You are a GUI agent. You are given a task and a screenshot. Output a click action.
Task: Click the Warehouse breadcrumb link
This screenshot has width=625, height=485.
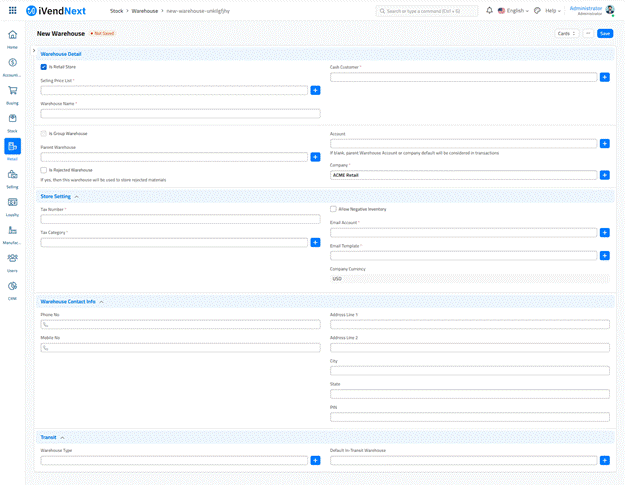tap(145, 10)
